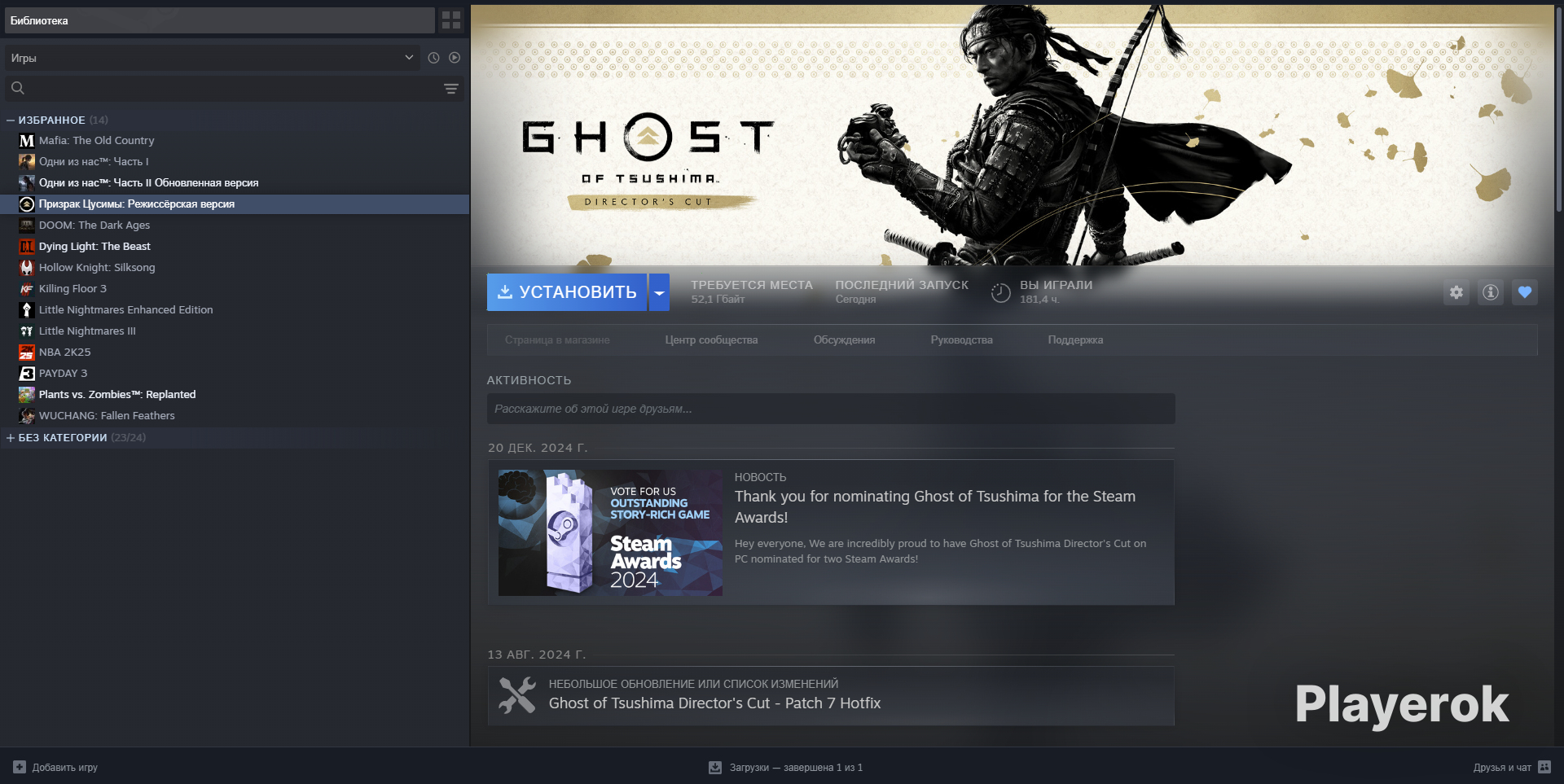Open the Центр сообщества tab
The image size is (1564, 784).
pos(710,340)
